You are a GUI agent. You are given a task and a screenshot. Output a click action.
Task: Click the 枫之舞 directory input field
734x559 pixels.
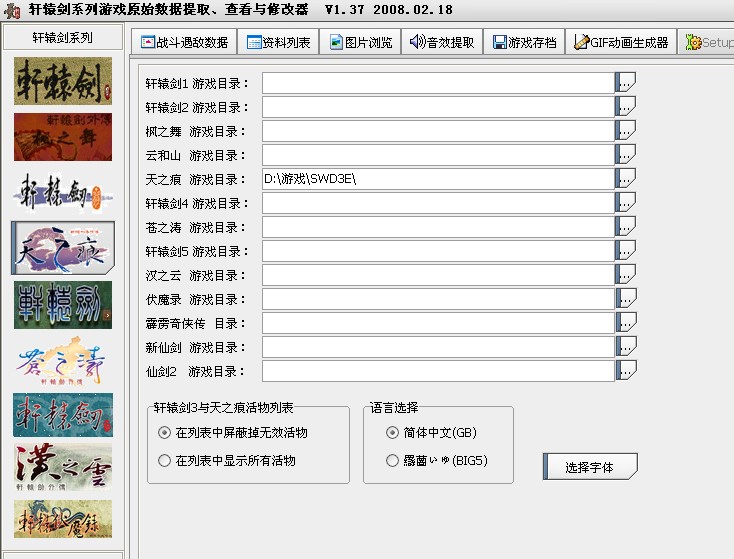pos(438,131)
